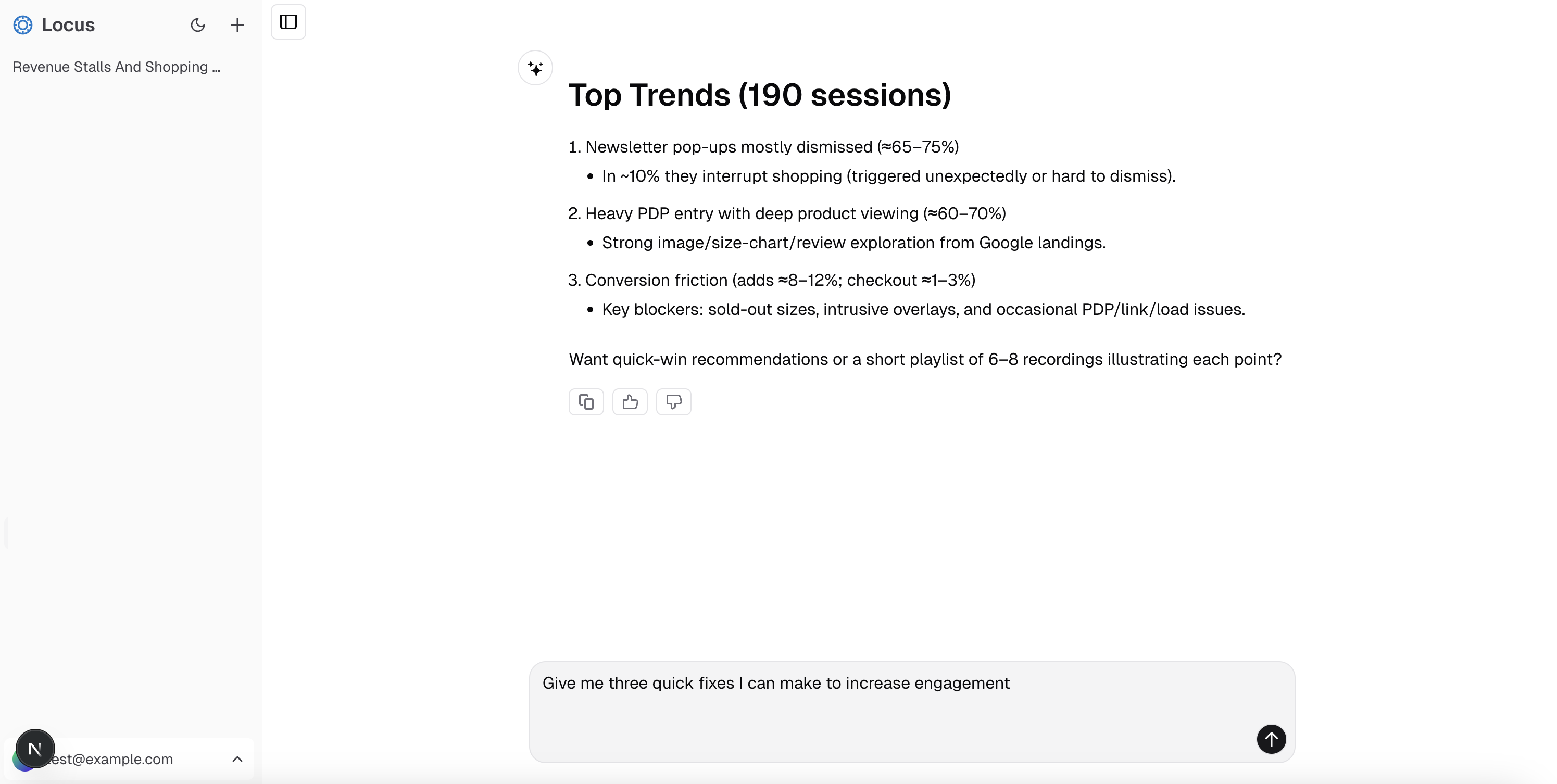Click the Newsletter pop-ups list item
1557x784 pixels.
(x=771, y=147)
